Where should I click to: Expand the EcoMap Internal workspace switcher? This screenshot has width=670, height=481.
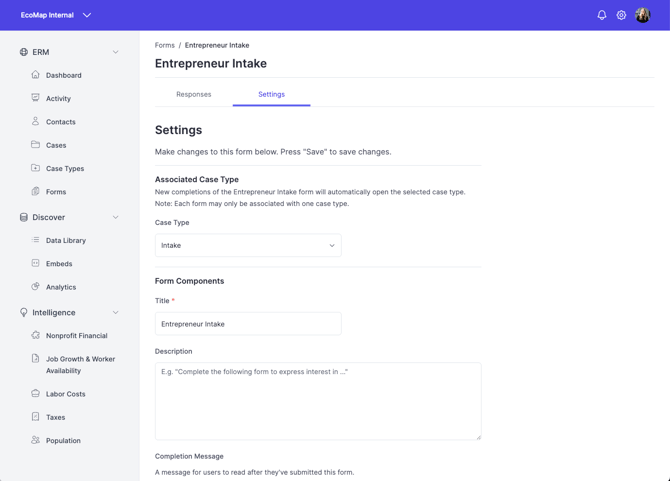(56, 15)
